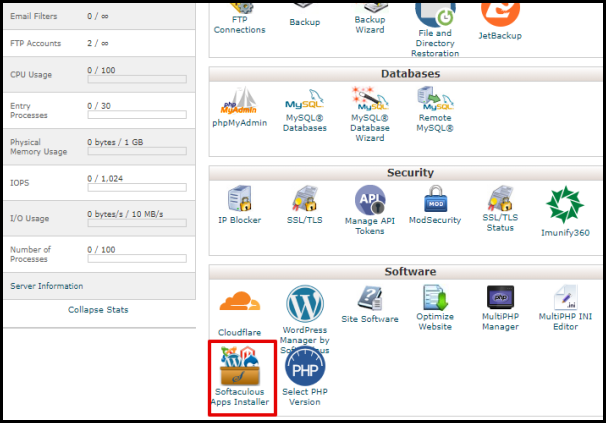The height and width of the screenshot is (423, 606).
Task: Open SSL/TLS Status page
Action: (500, 209)
